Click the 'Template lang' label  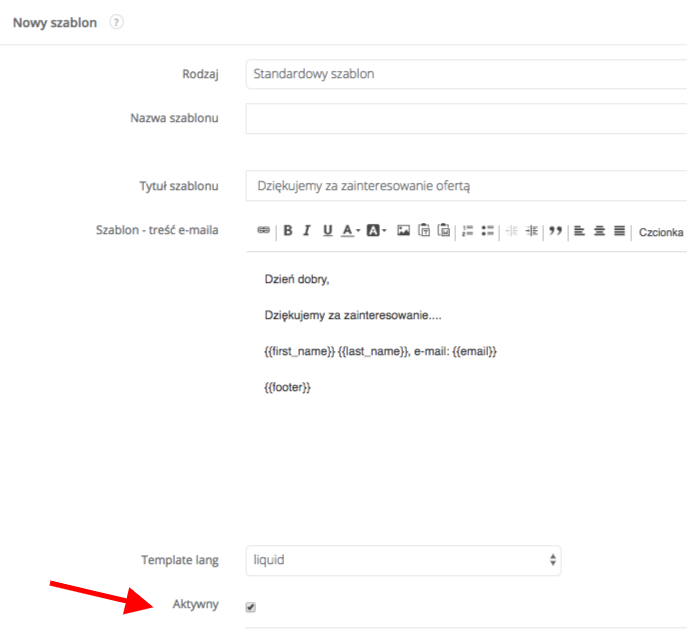coord(180,560)
